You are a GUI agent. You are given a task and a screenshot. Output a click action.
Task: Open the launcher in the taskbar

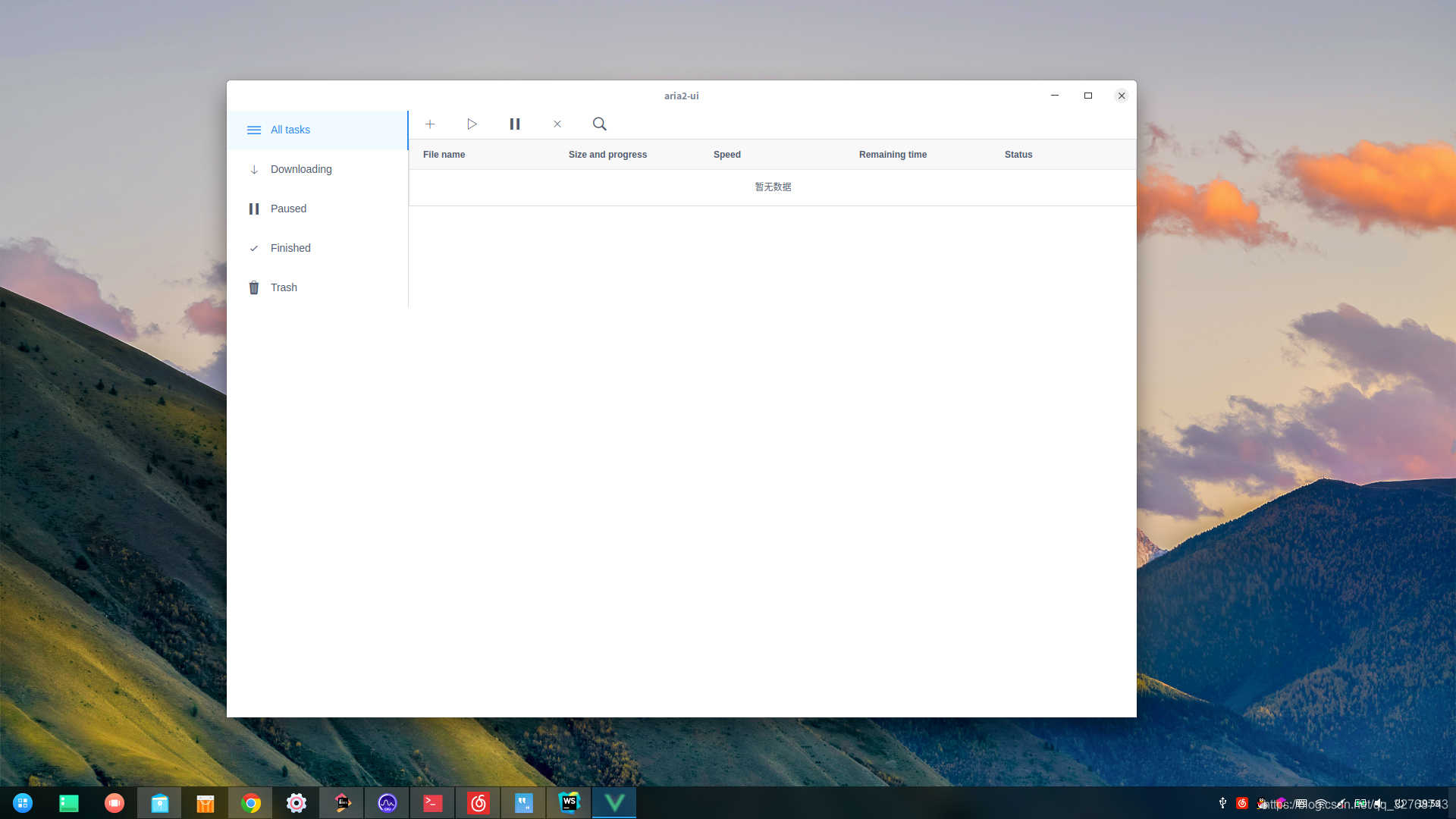tap(23, 802)
